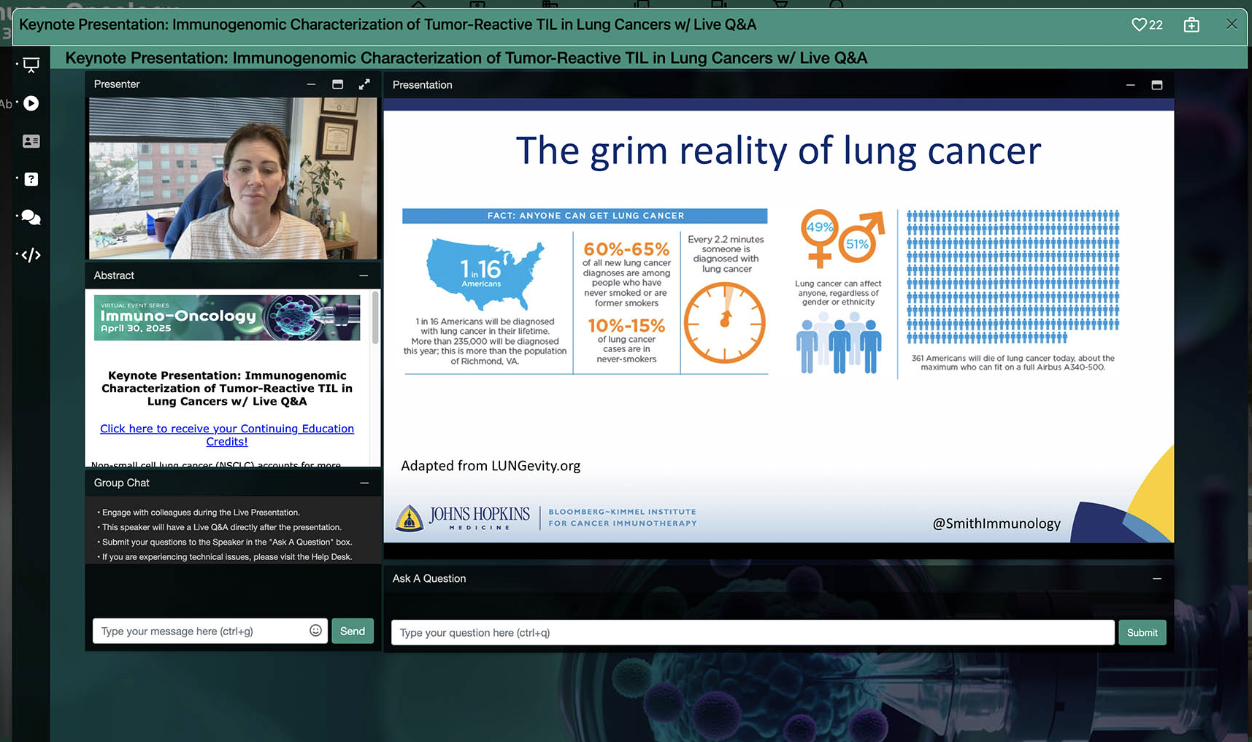Click the 'Type your question here' field
This screenshot has height=742, width=1252.
[752, 633]
